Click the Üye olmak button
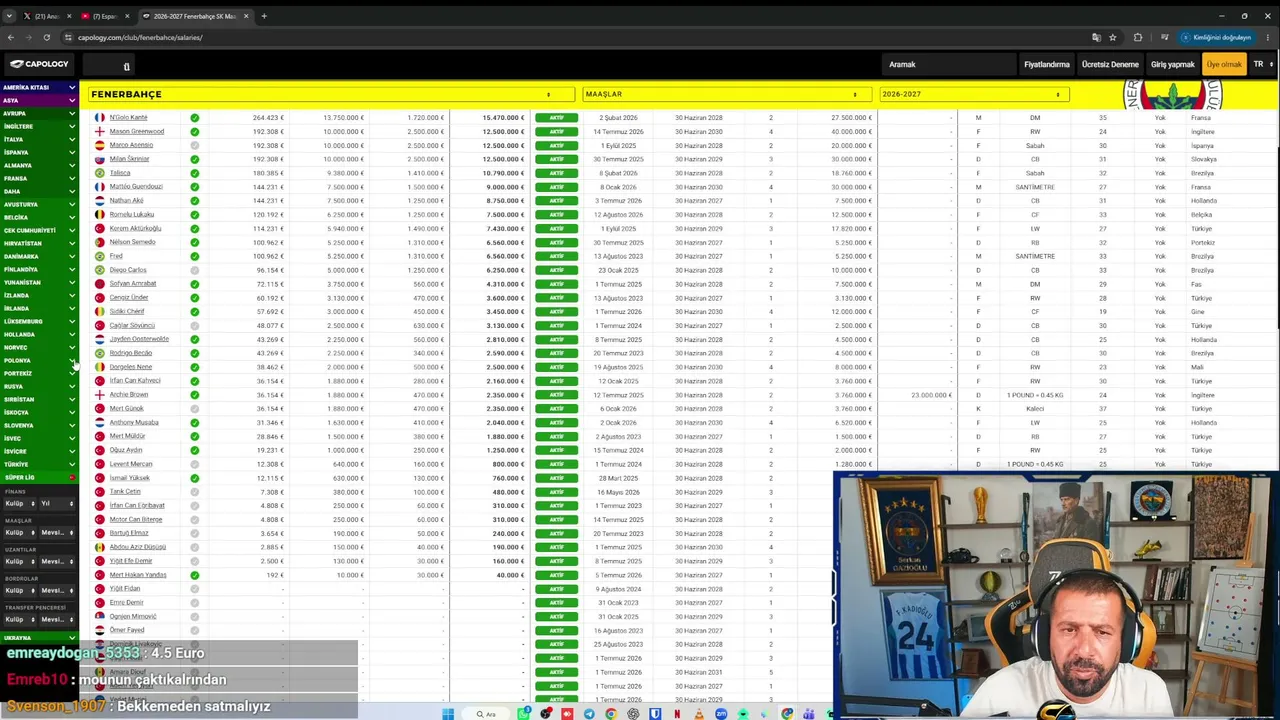The width and height of the screenshot is (1280, 720). pos(1224,64)
